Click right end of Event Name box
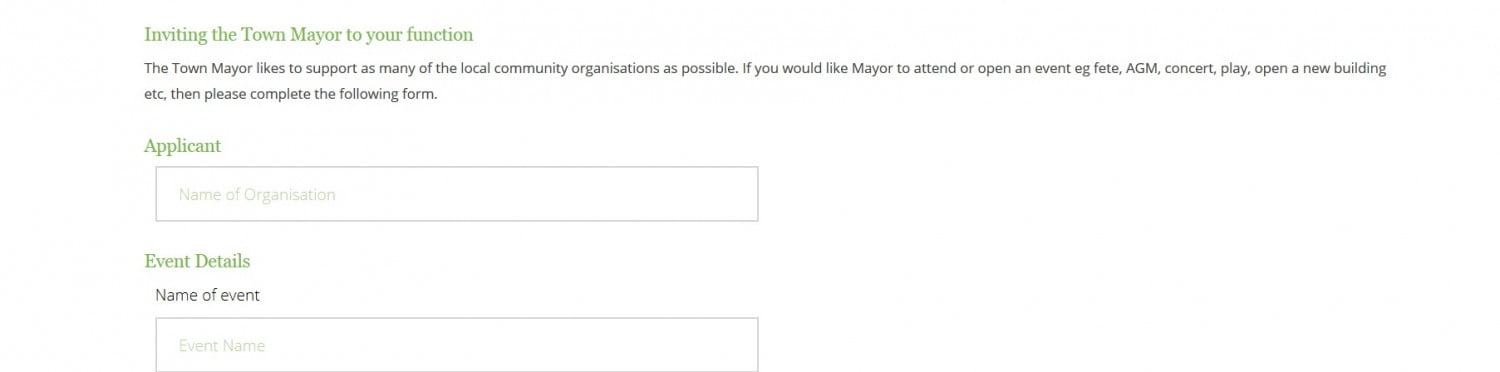1500x372 pixels. [x=738, y=345]
